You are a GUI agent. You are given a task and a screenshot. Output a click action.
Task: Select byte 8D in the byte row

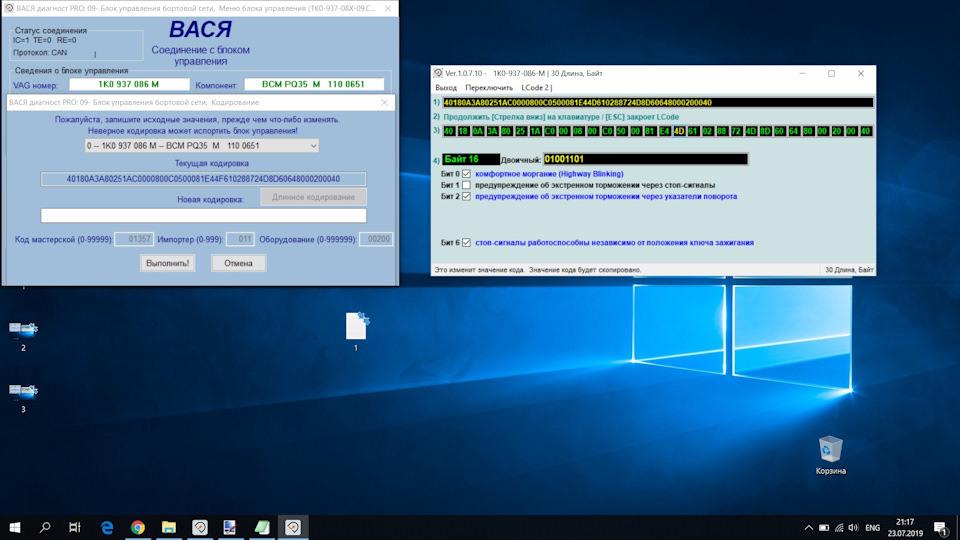click(765, 131)
